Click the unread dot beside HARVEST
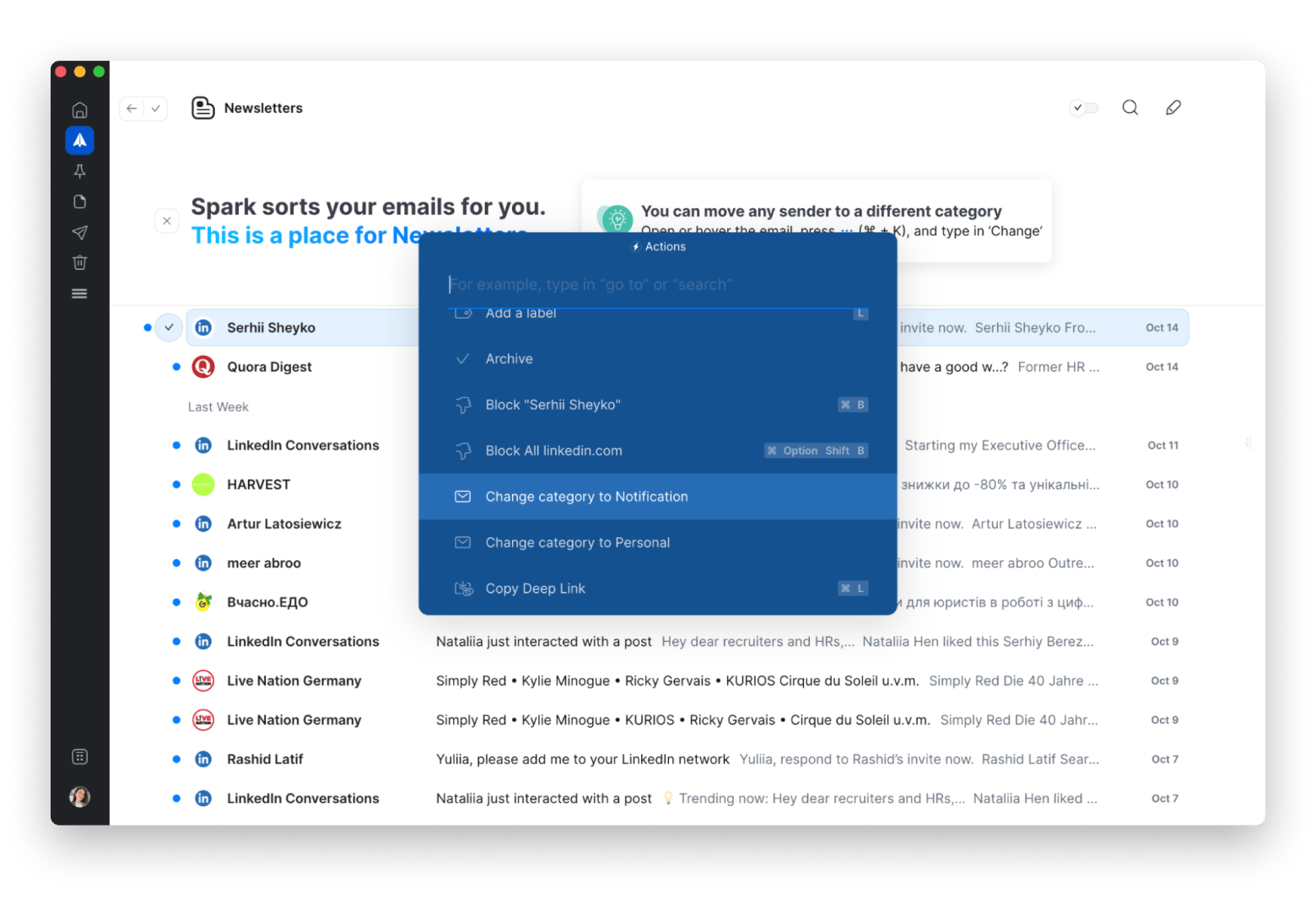Screen dimensions: 1316x904 coord(176,485)
